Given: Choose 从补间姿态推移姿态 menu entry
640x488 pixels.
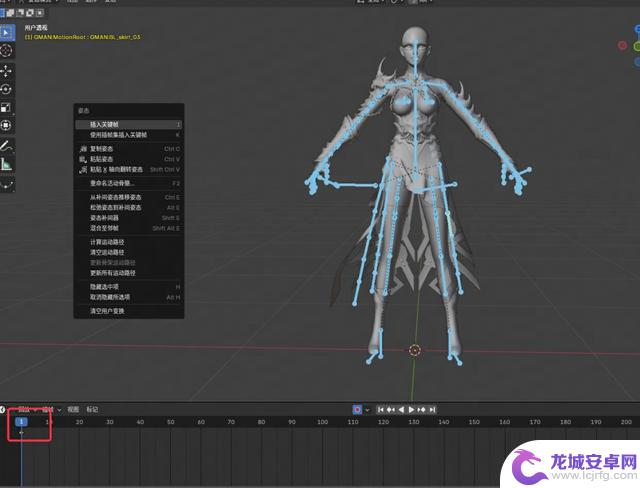Looking at the screenshot, I should (x=129, y=197).
